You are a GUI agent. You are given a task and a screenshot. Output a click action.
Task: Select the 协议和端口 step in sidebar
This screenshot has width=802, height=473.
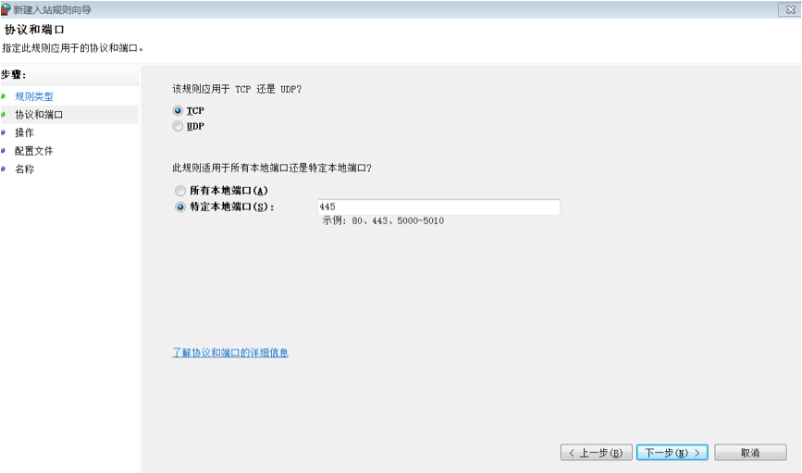(x=39, y=115)
